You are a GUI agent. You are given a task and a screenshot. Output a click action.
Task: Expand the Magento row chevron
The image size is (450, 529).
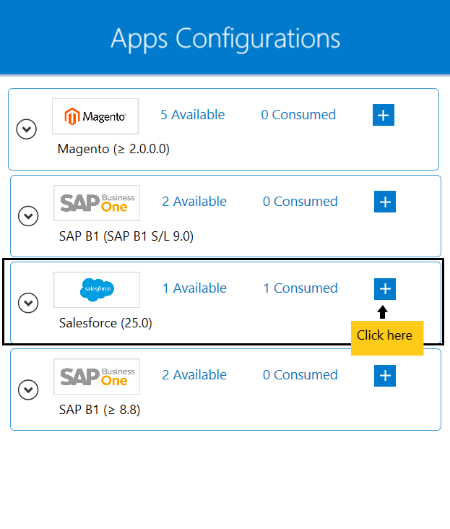click(27, 129)
